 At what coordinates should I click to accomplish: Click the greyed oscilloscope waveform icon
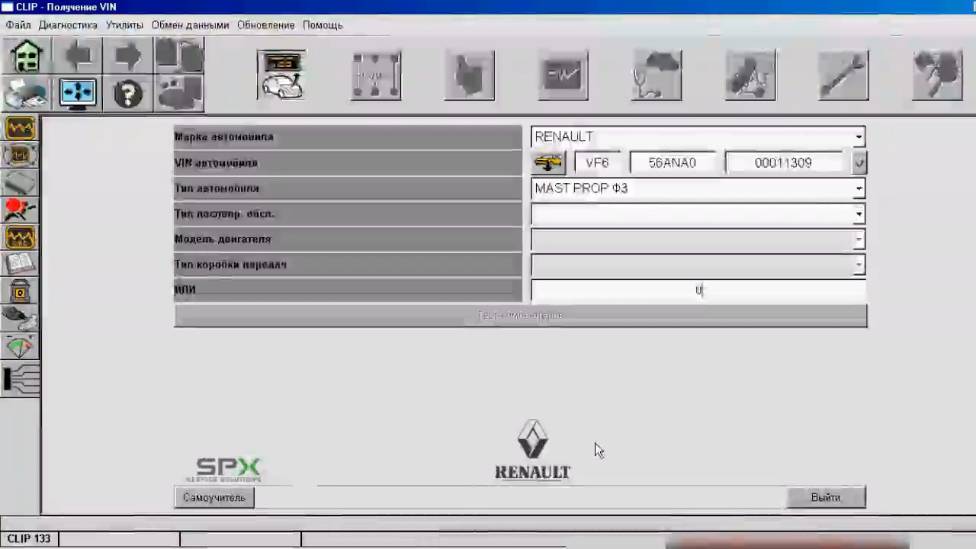coord(563,75)
